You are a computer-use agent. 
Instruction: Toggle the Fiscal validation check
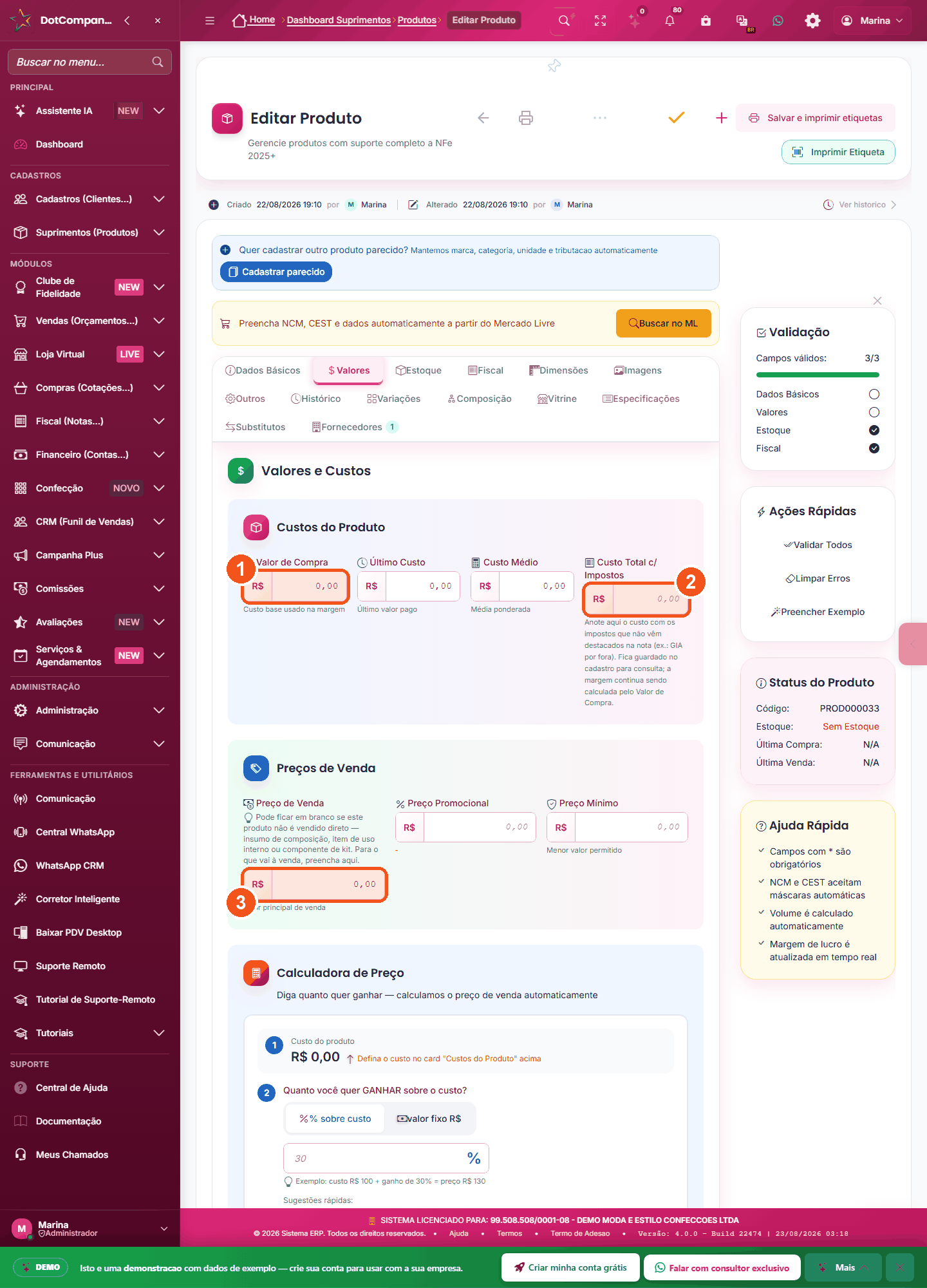pyautogui.click(x=874, y=448)
